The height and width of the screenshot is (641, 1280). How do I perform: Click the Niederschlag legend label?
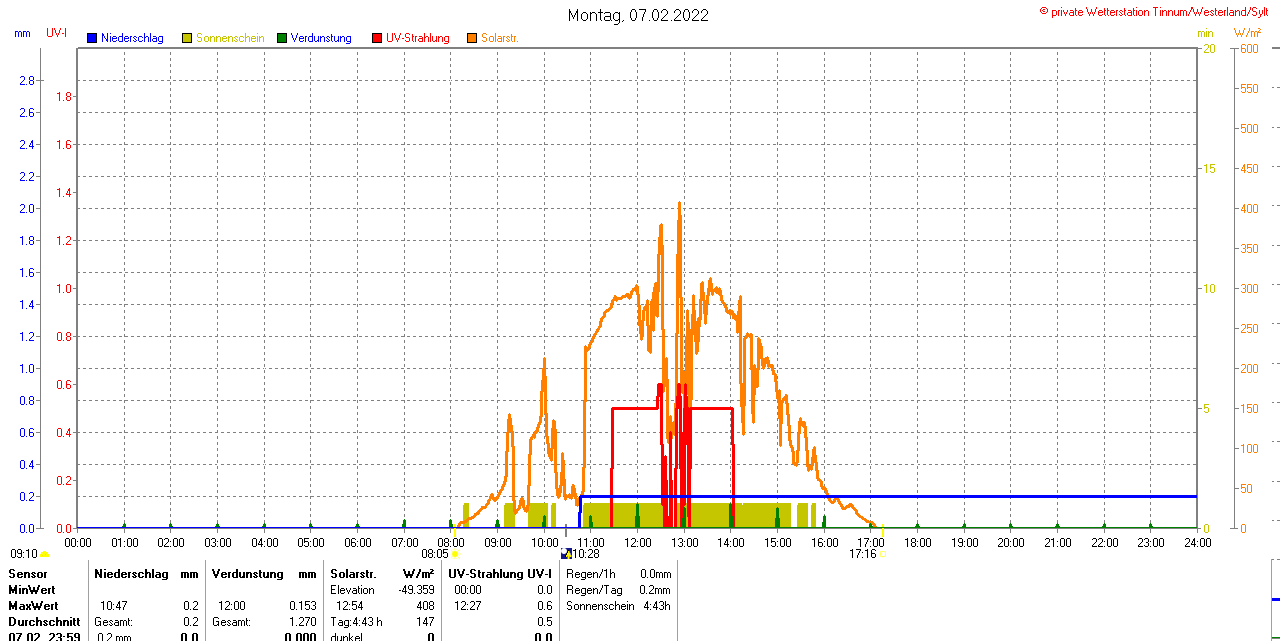point(132,38)
